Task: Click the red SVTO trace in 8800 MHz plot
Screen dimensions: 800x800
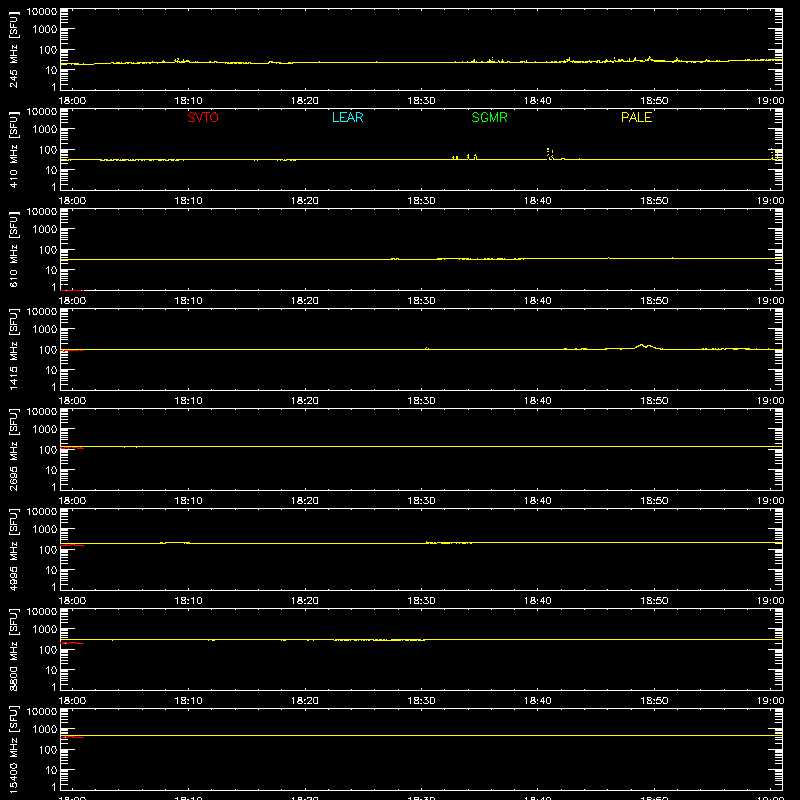Action: tap(72, 643)
